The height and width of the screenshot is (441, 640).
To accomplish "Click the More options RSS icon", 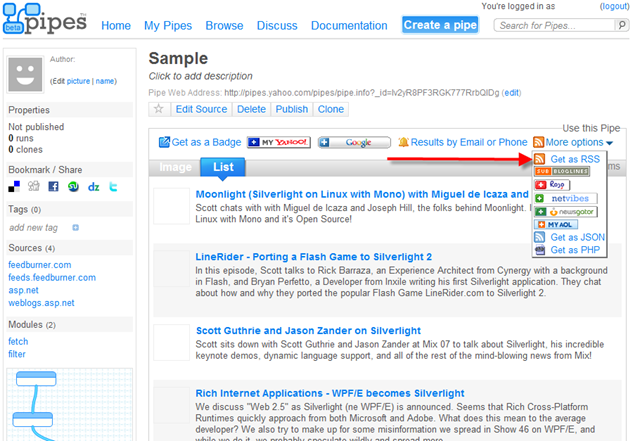I will click(x=539, y=142).
